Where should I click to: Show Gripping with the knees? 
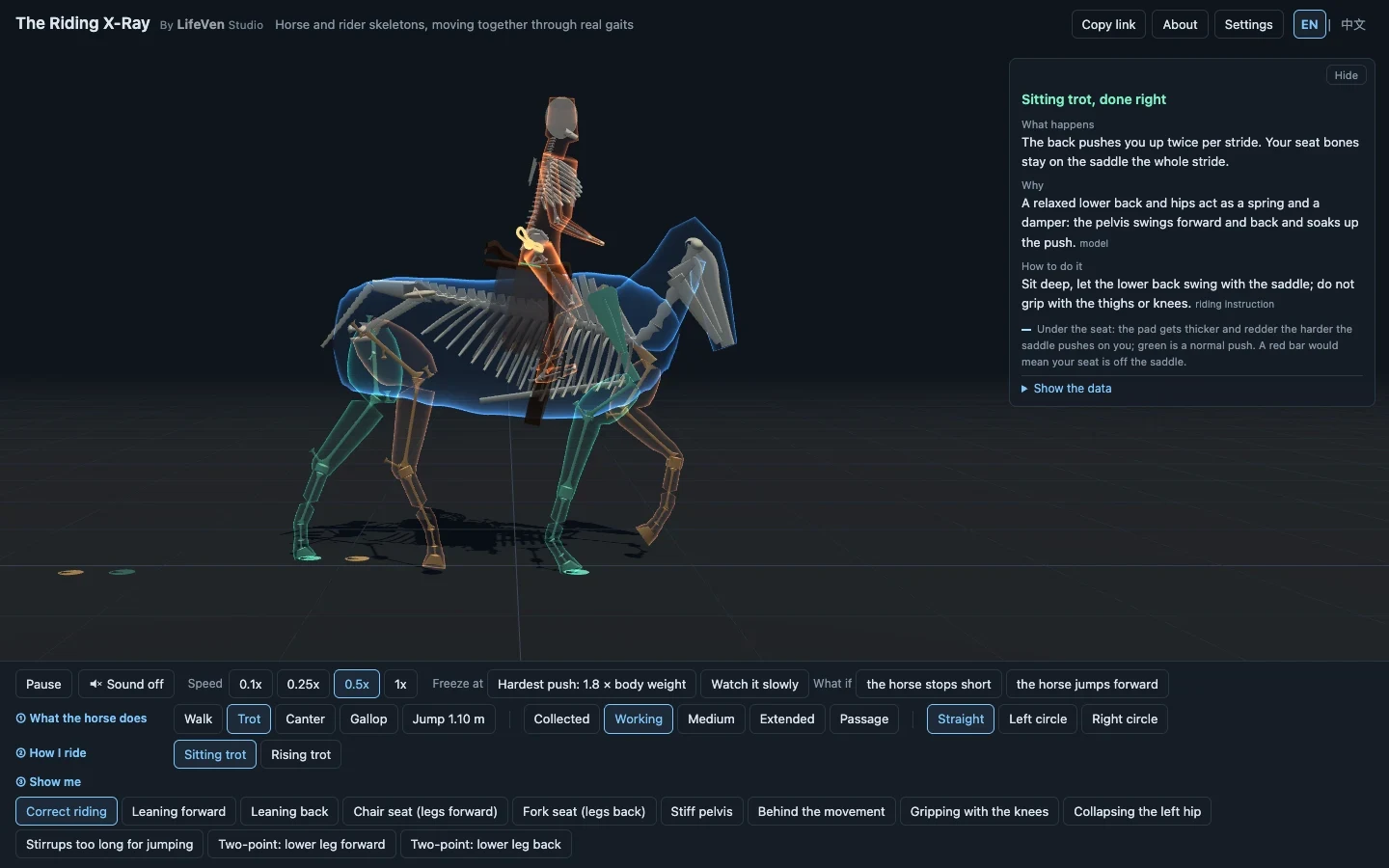pyautogui.click(x=979, y=811)
